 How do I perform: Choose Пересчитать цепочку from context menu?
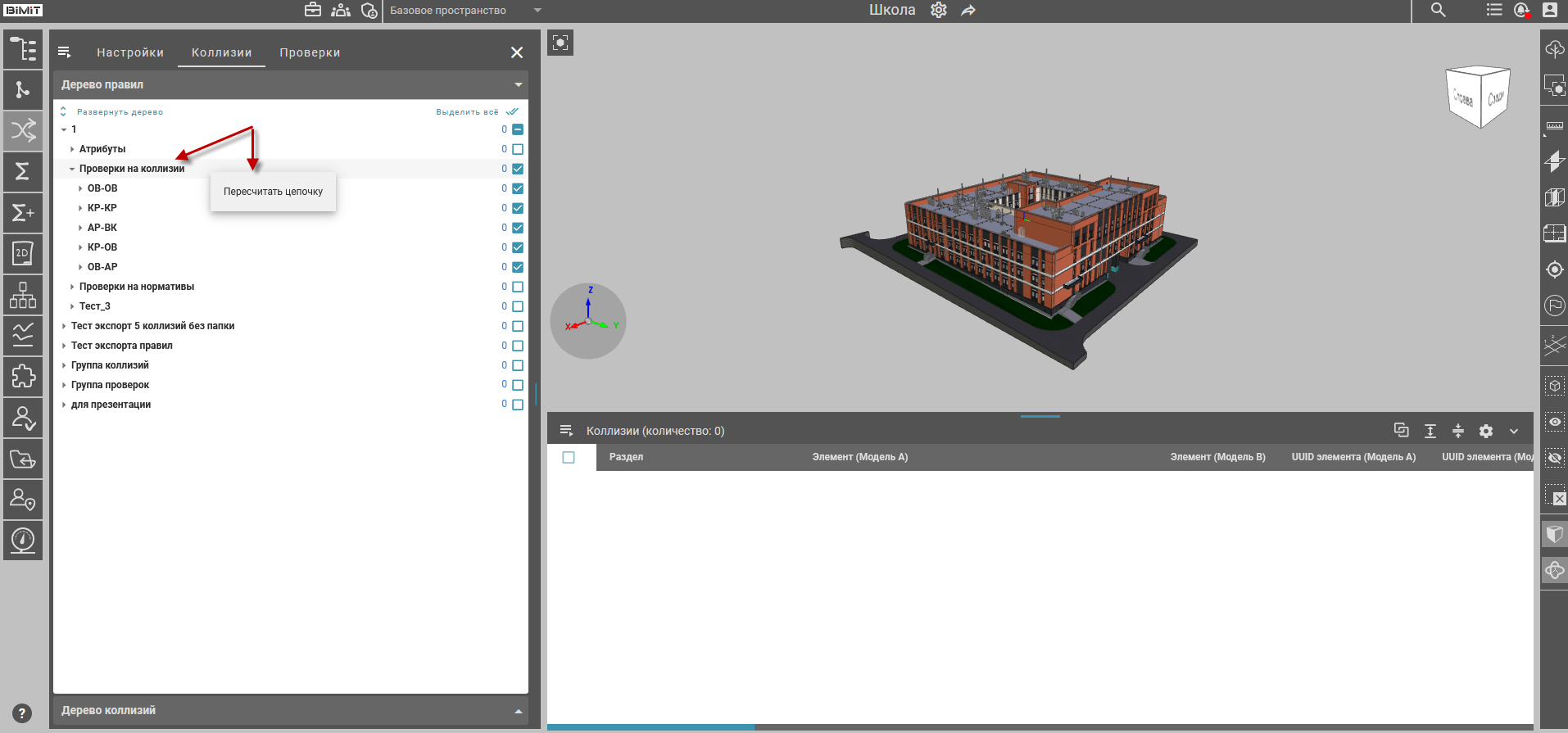click(273, 192)
